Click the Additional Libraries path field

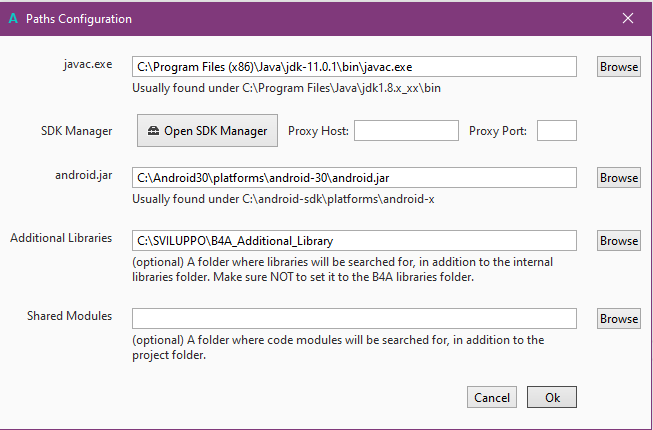[x=354, y=241]
